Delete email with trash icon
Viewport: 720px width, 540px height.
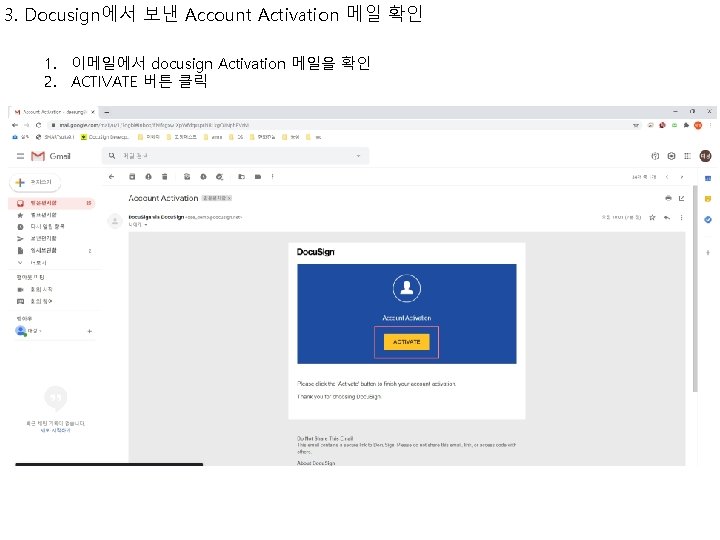164,176
